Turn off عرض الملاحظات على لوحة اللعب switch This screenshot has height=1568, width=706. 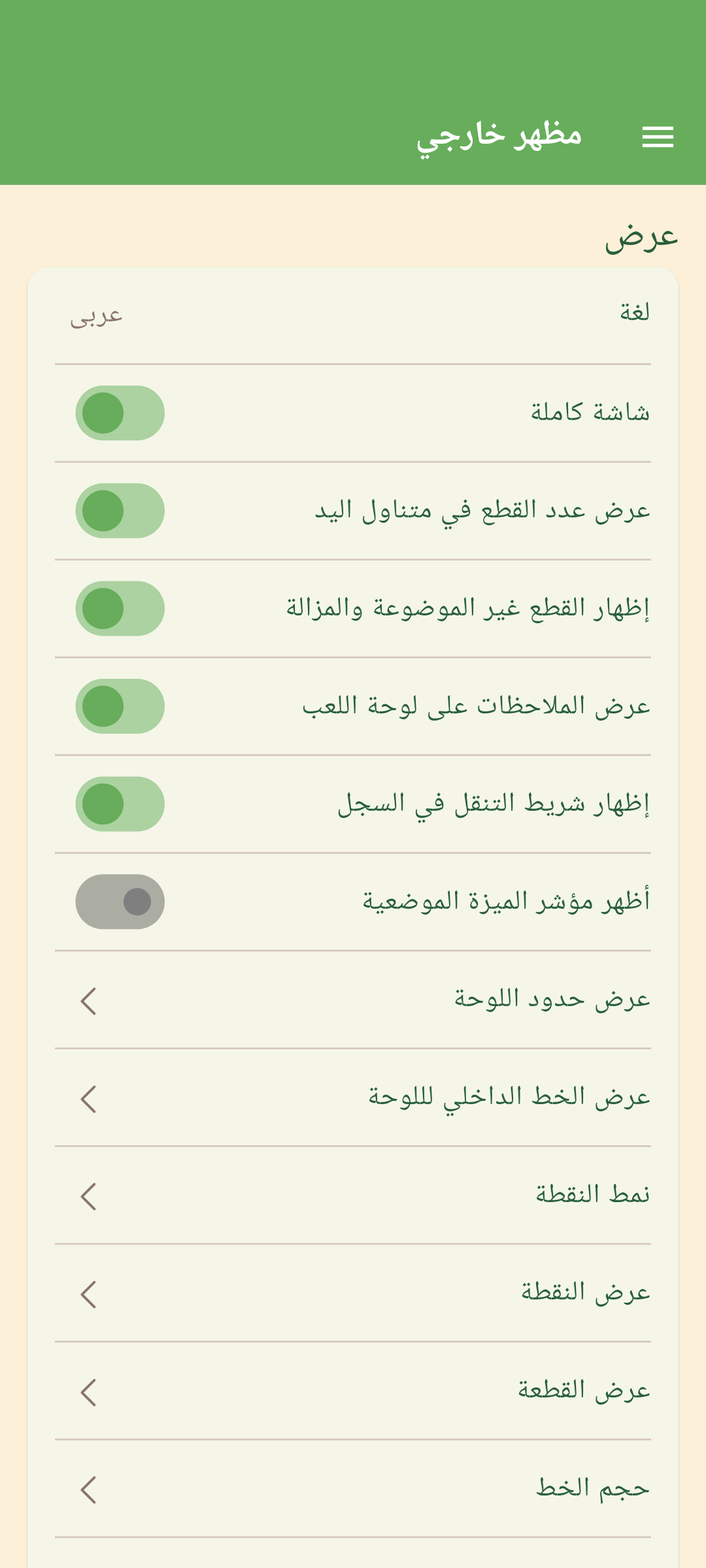[x=120, y=706]
